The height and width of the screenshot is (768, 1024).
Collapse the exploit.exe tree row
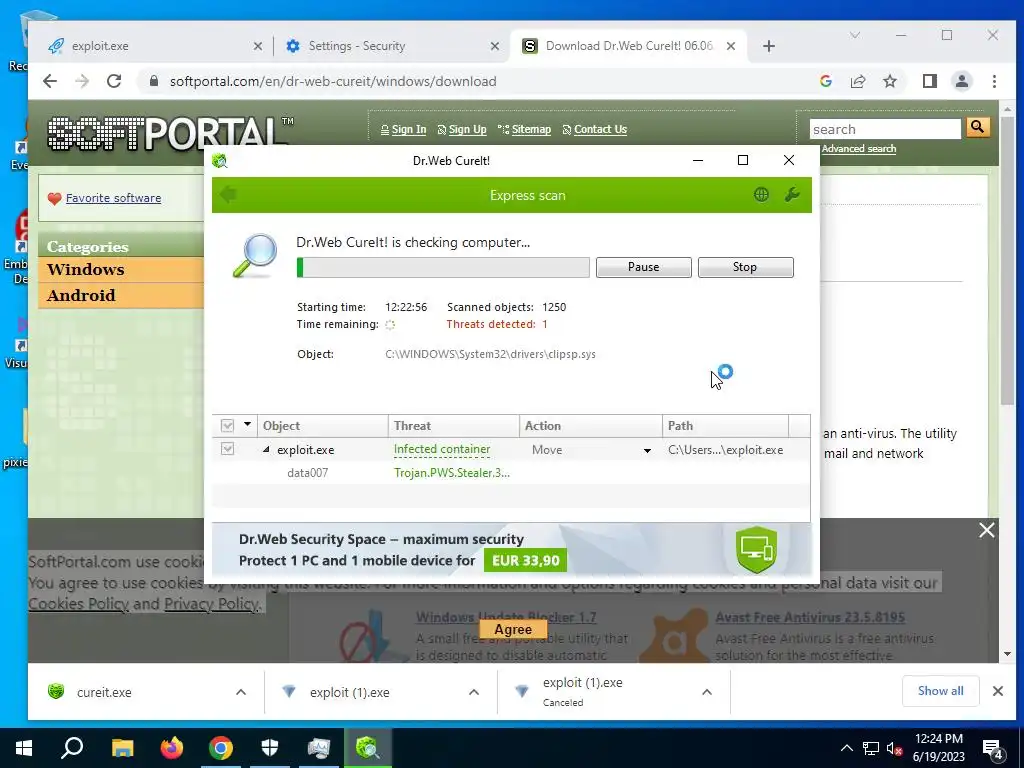(266, 449)
